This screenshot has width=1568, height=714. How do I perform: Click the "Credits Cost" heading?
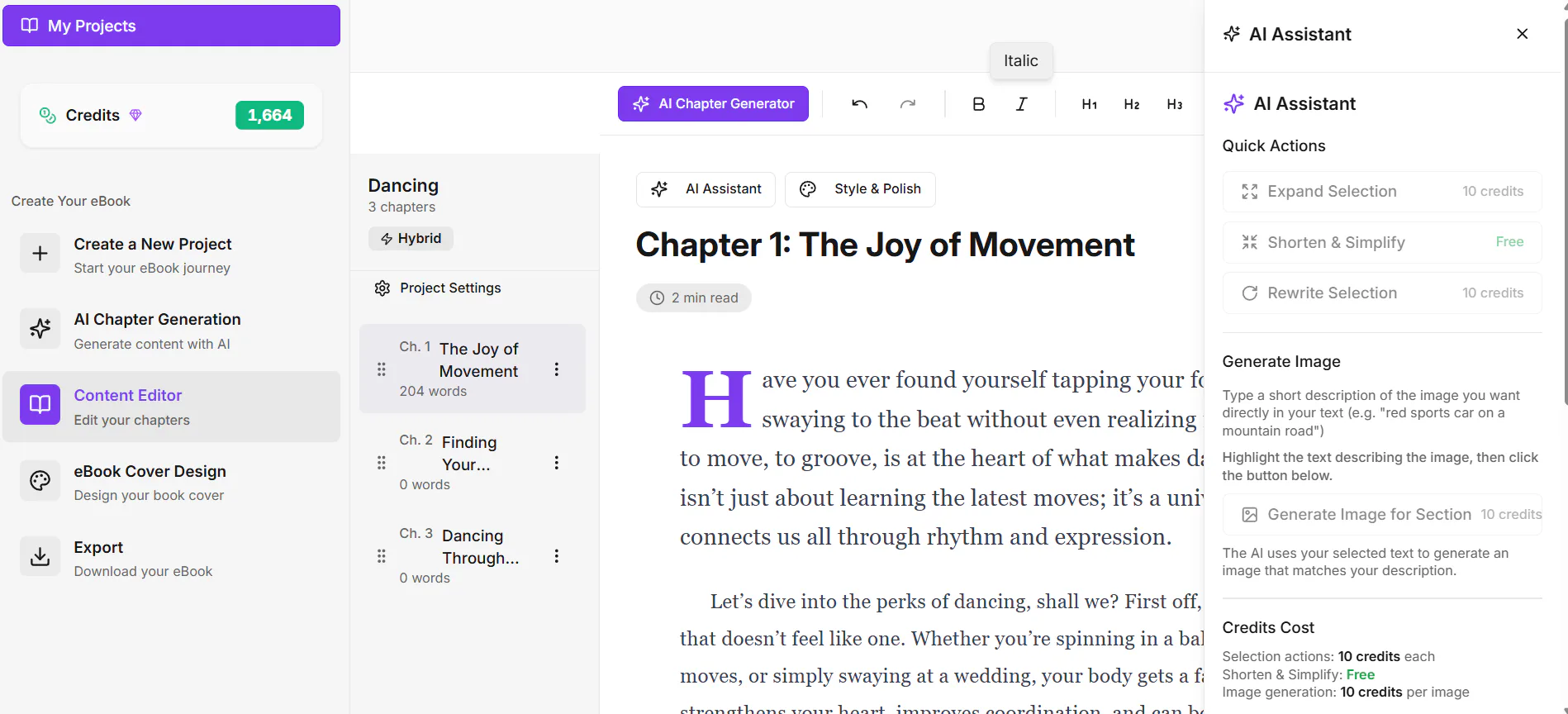(1268, 627)
